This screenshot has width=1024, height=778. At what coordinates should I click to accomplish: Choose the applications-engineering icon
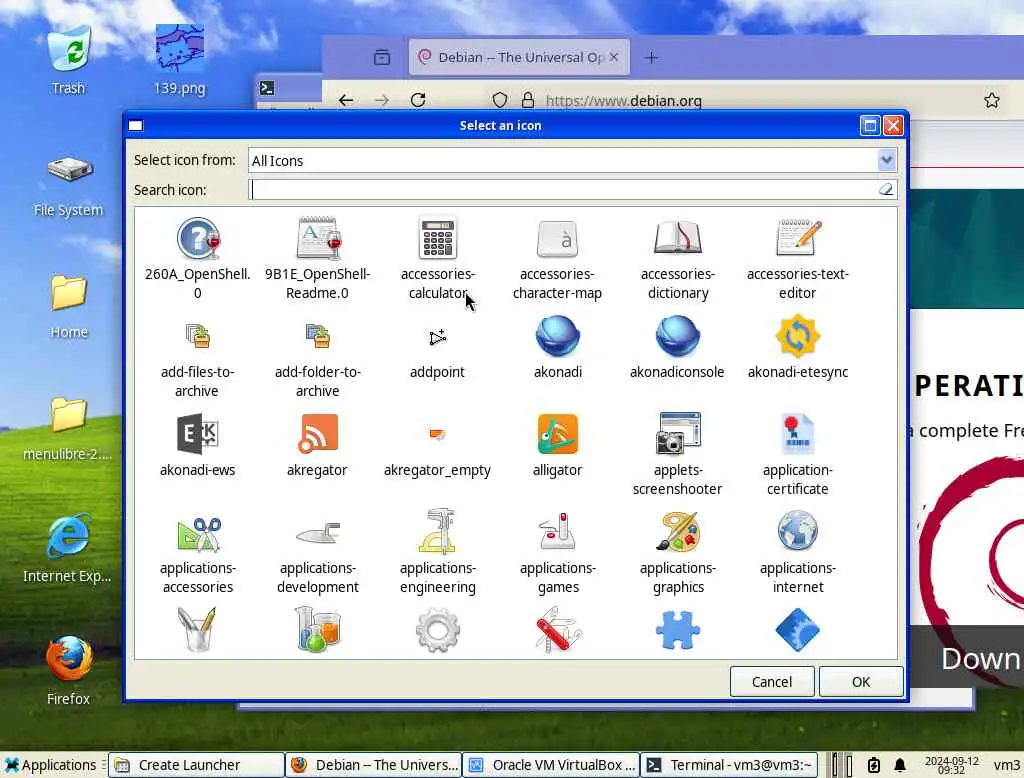[438, 532]
